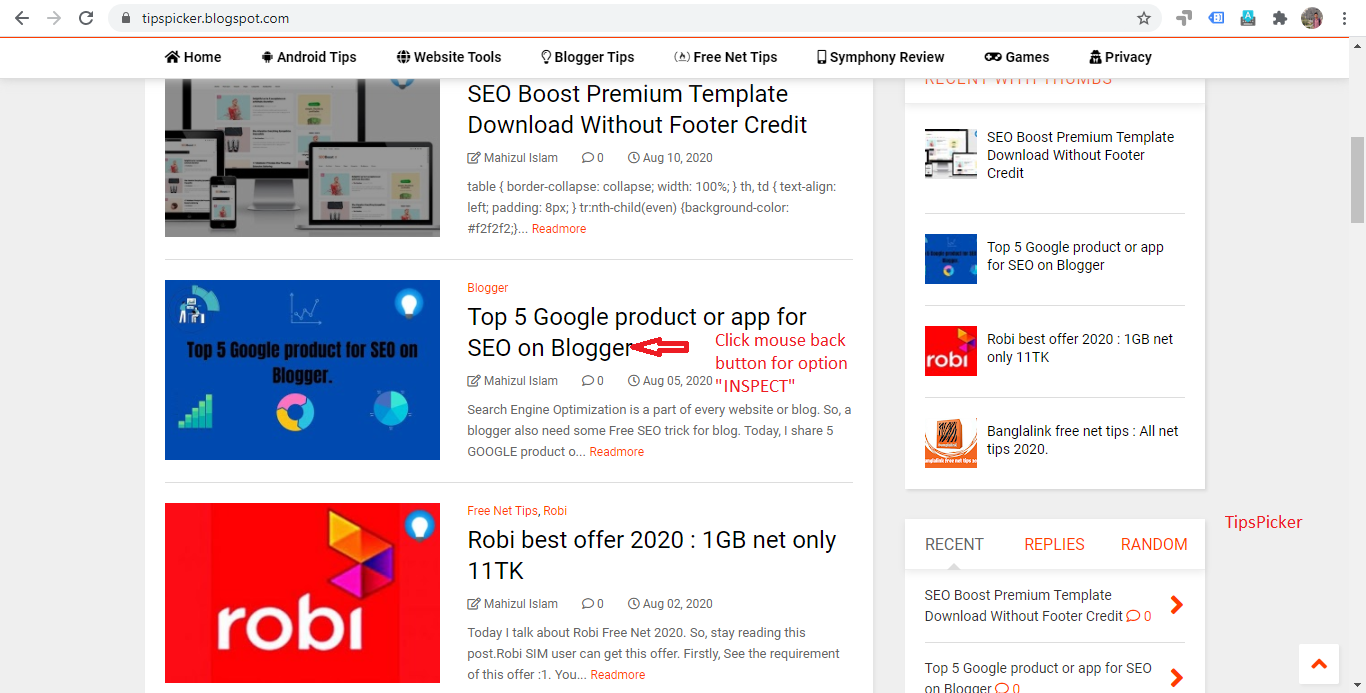Viewport: 1366px width, 693px height.
Task: Click Mahizul Islam author on Aug 05 post
Action: (513, 381)
